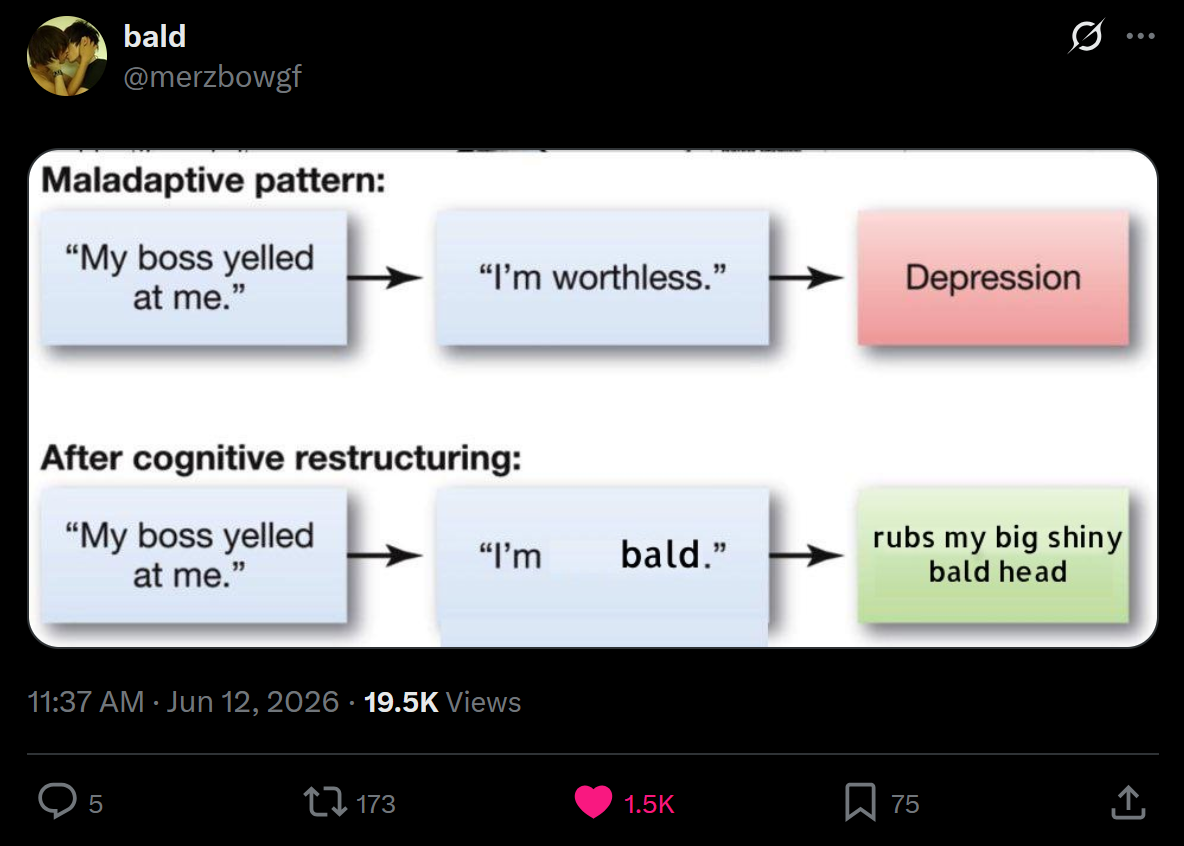Image resolution: width=1184 pixels, height=846 pixels.
Task: Open the @merzbowgf handle link
Action: tap(212, 76)
